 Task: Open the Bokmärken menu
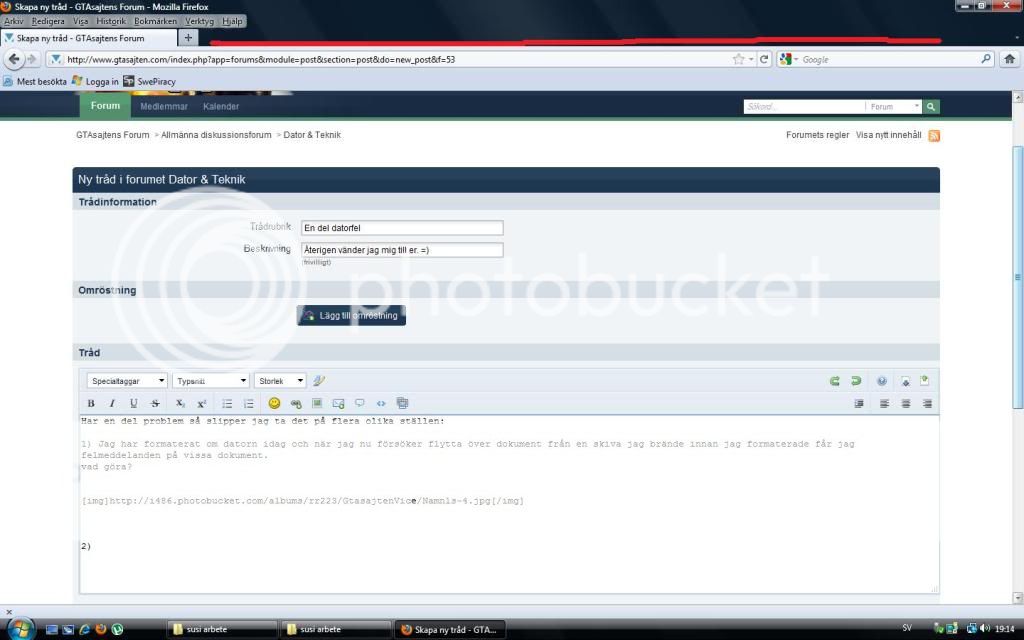tap(155, 21)
